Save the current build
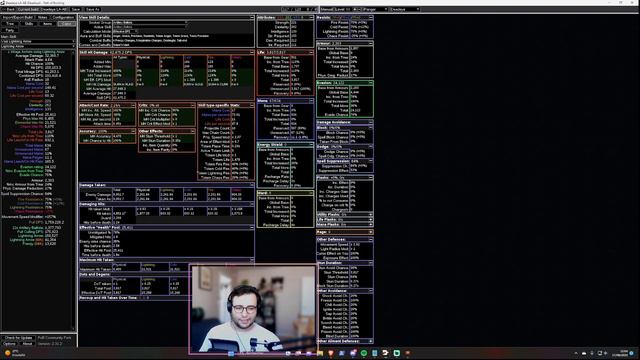640x360 pixels. pyautogui.click(x=76, y=9)
